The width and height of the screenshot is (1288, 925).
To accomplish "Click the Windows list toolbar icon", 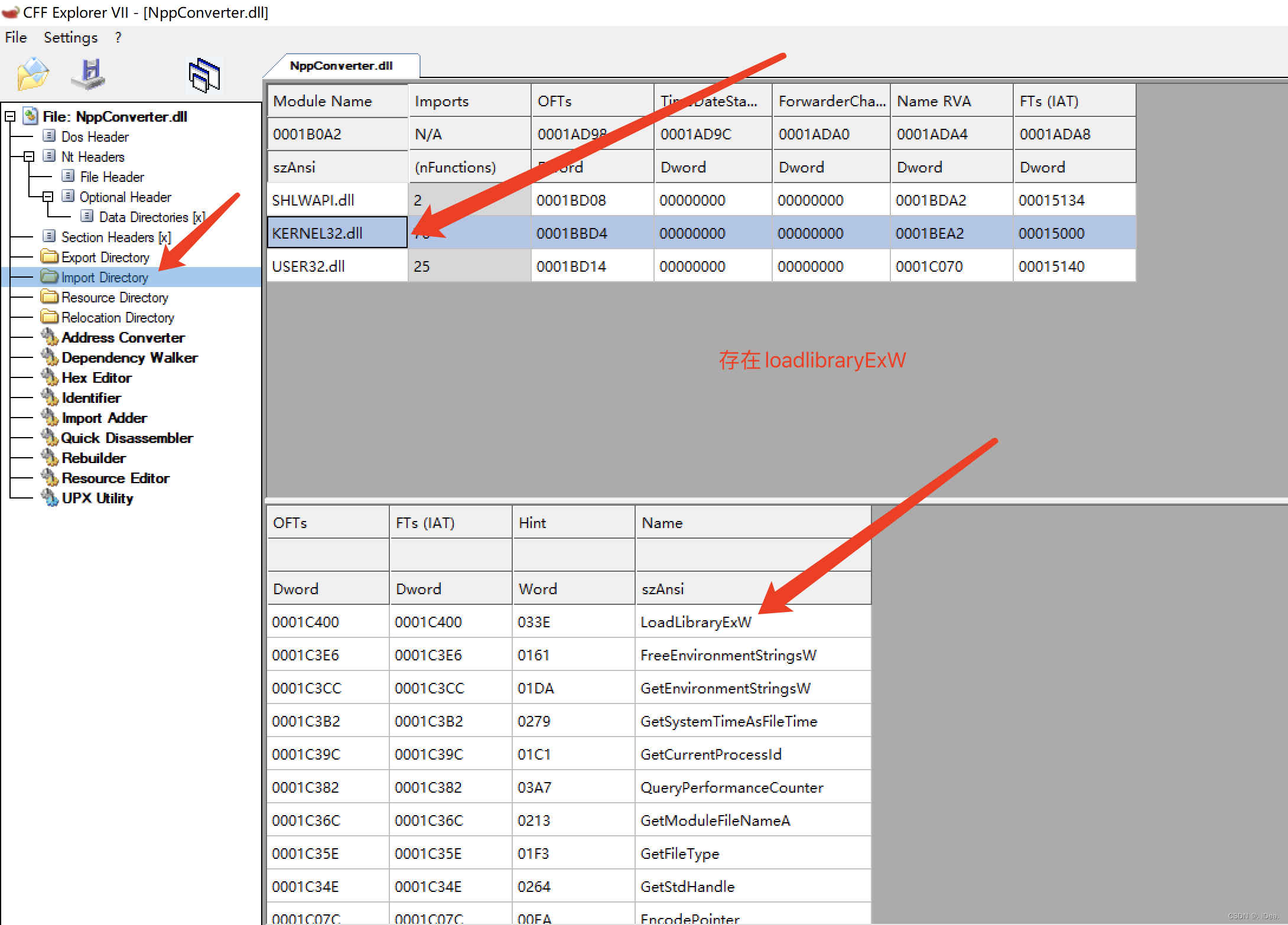I will pyautogui.click(x=204, y=76).
